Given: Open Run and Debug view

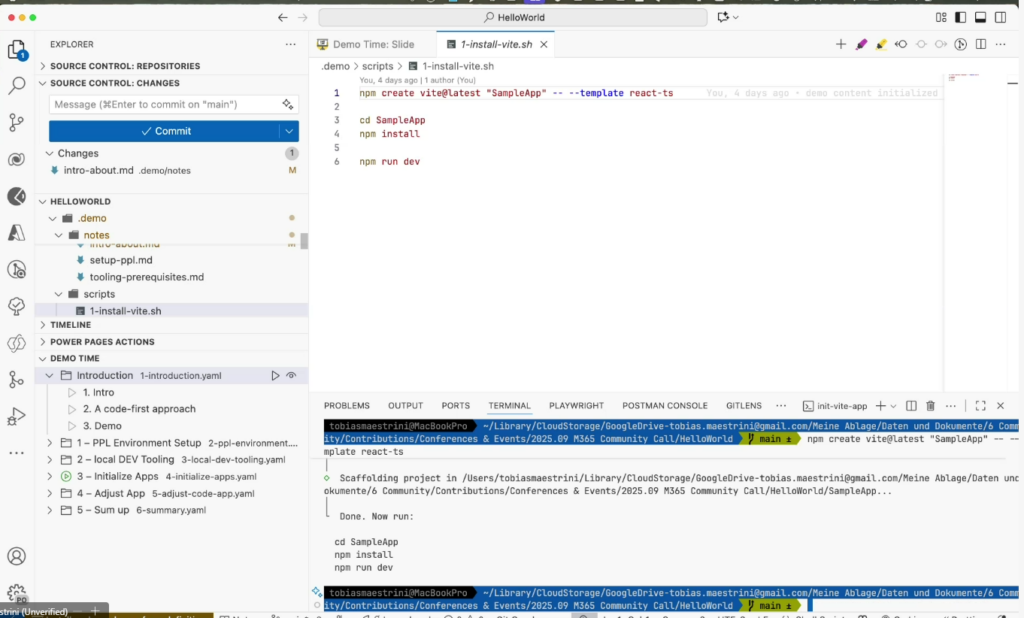Looking at the screenshot, I should (16, 416).
